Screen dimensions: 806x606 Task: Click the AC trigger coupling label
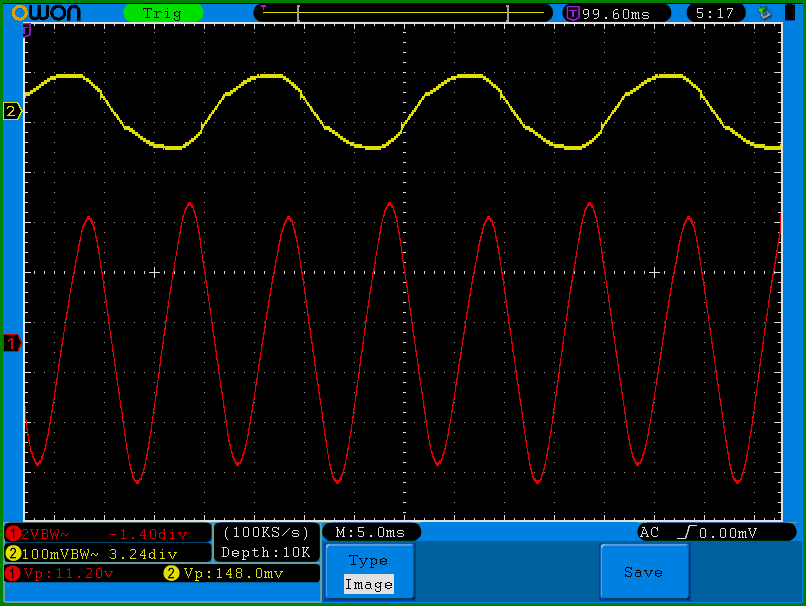pyautogui.click(x=649, y=532)
